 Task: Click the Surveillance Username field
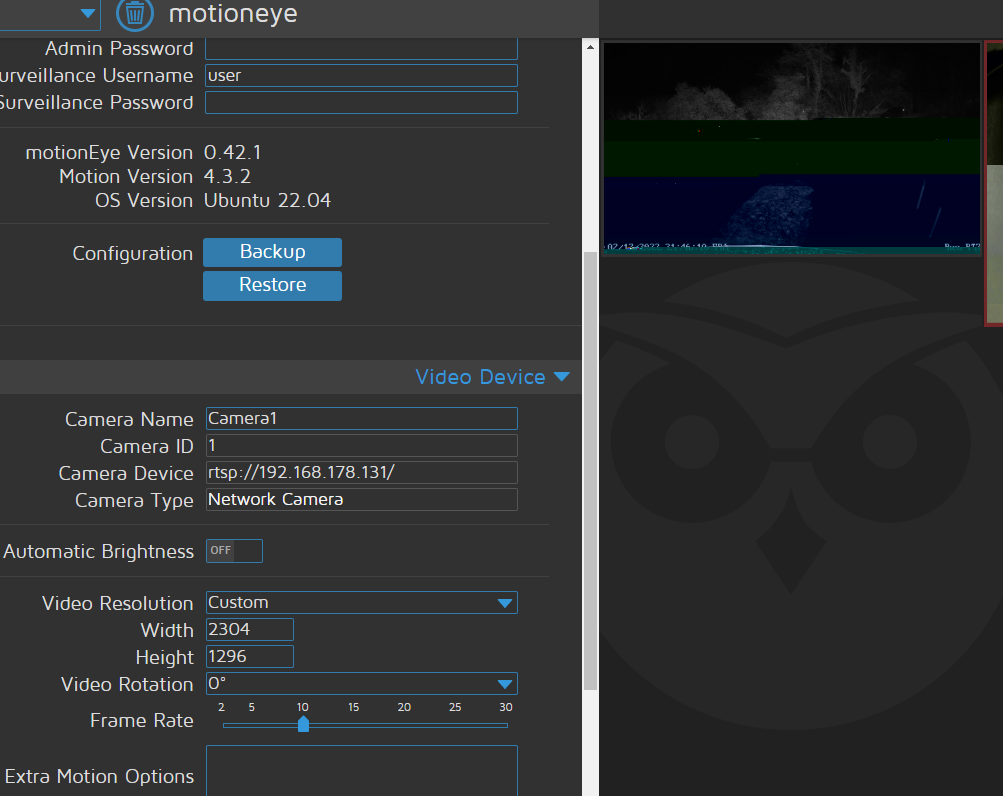coord(361,76)
